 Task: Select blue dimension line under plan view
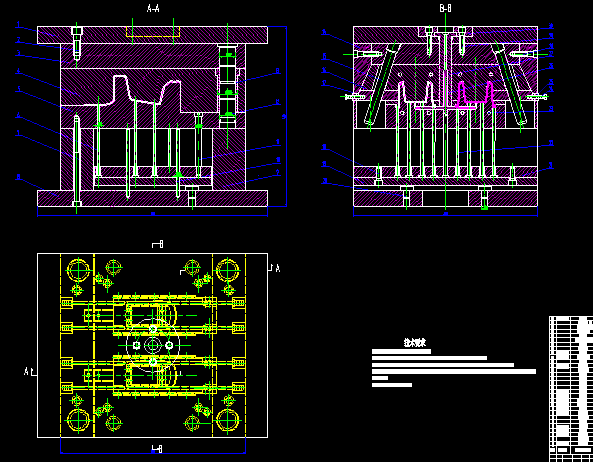[153, 452]
